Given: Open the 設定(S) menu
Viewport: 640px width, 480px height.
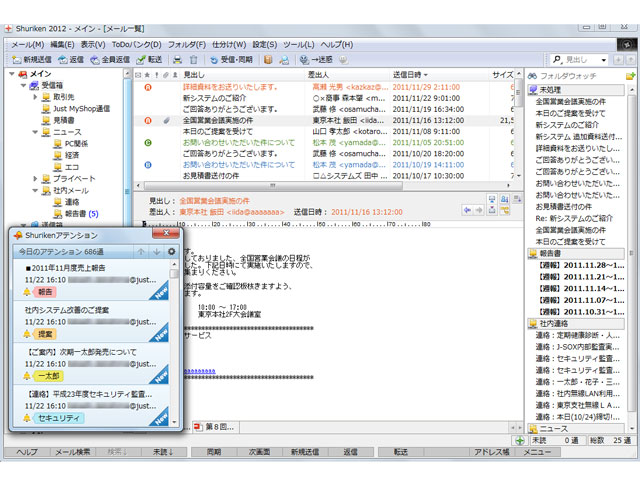Looking at the screenshot, I should tap(264, 44).
